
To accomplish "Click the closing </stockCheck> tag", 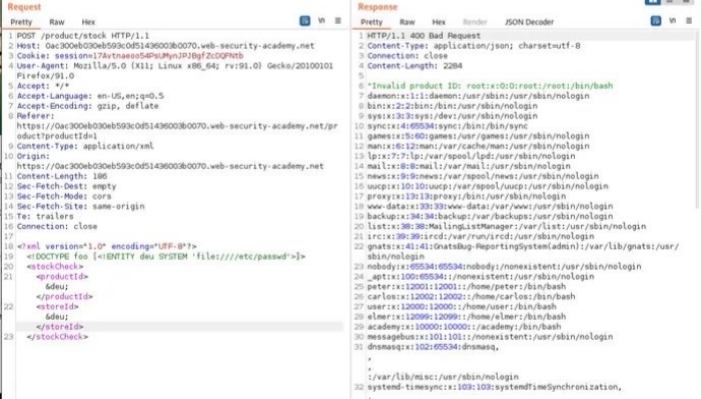I will click(x=57, y=337).
